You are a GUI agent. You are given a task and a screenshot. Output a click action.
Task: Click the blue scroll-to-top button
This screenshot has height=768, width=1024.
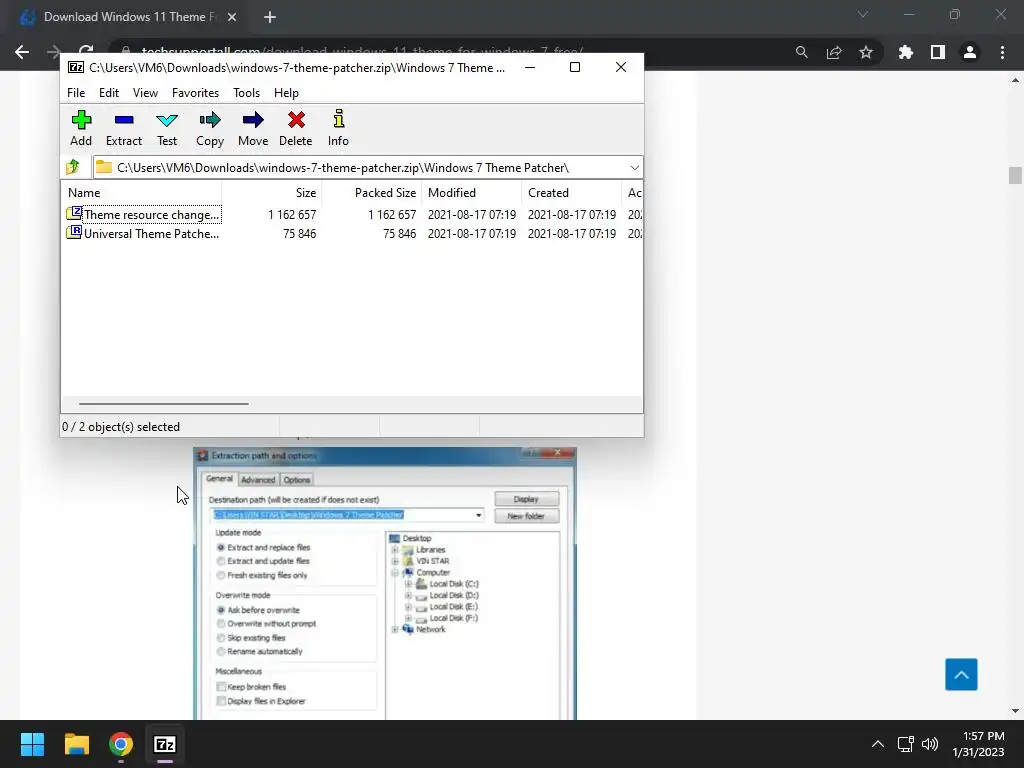point(961,675)
